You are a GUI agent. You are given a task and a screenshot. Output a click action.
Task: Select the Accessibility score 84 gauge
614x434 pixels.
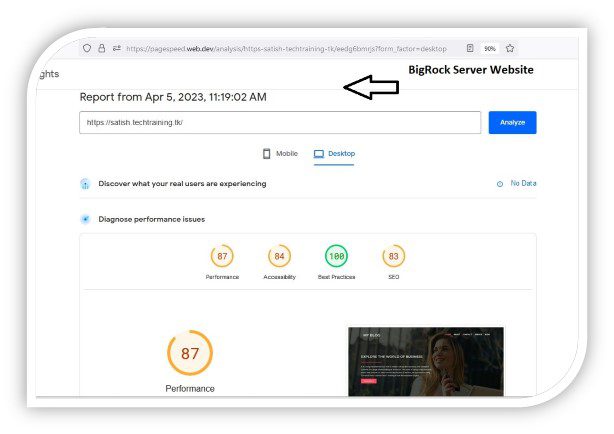coord(279,257)
